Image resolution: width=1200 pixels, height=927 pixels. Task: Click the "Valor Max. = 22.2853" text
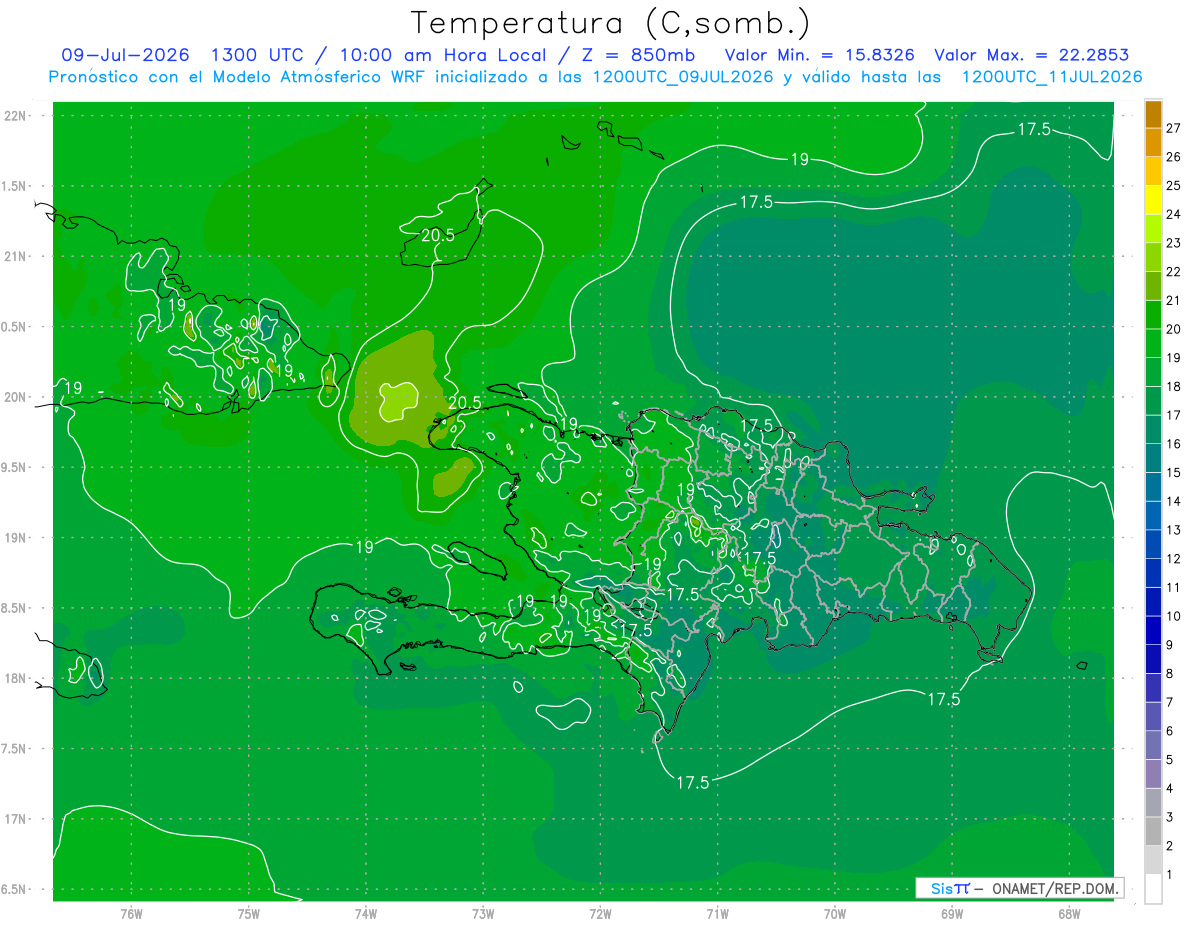(x=1034, y=55)
